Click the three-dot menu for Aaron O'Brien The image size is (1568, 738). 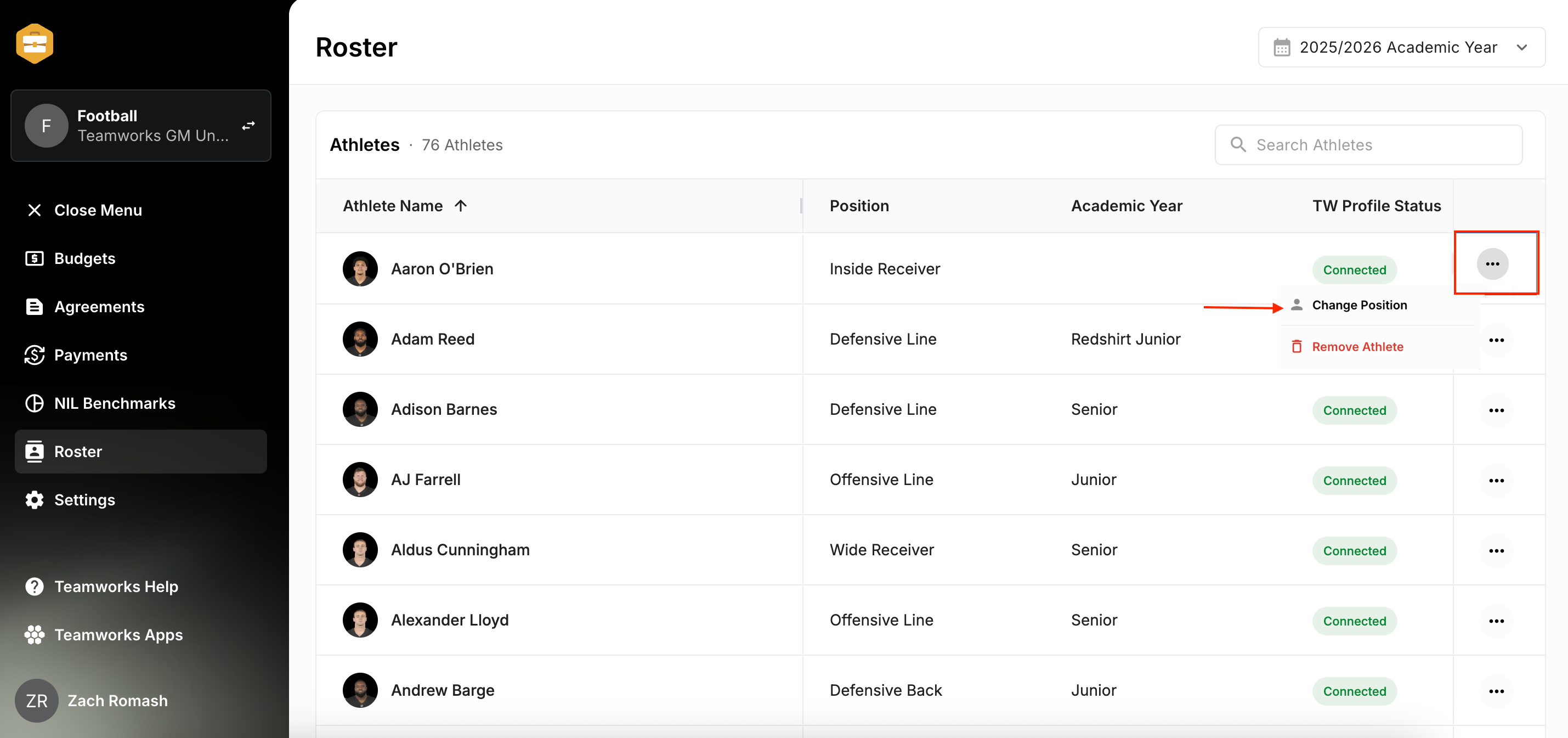(1492, 264)
